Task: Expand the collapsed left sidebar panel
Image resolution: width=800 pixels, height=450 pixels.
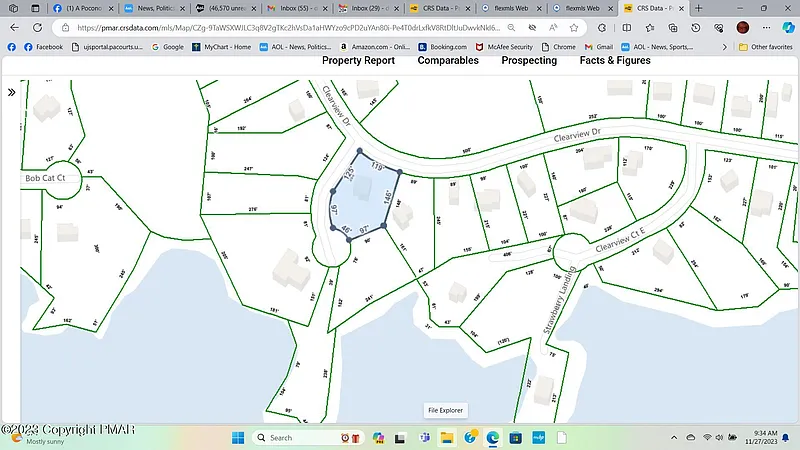Action: pyautogui.click(x=11, y=91)
